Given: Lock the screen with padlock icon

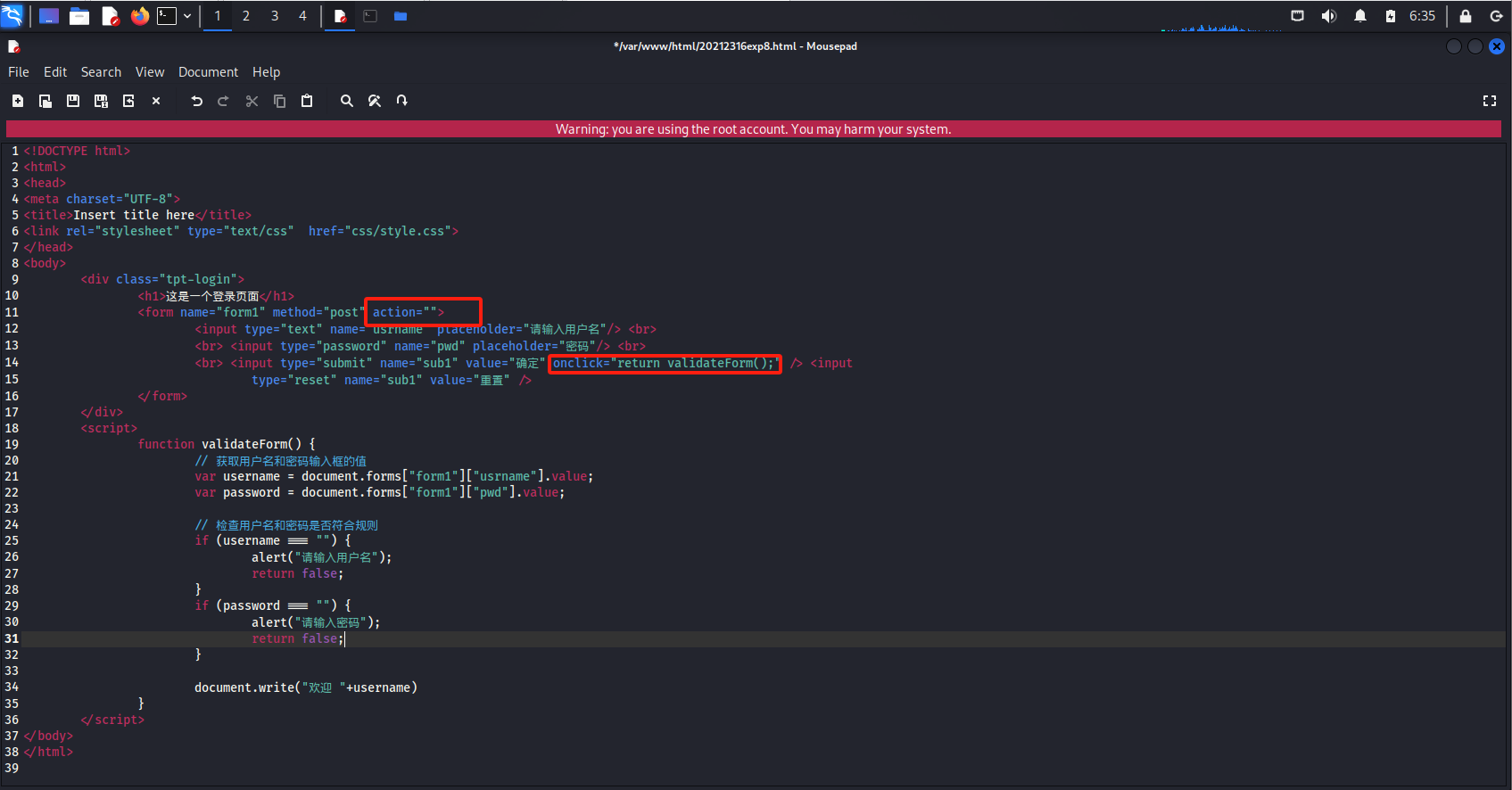Looking at the screenshot, I should coord(1465,16).
